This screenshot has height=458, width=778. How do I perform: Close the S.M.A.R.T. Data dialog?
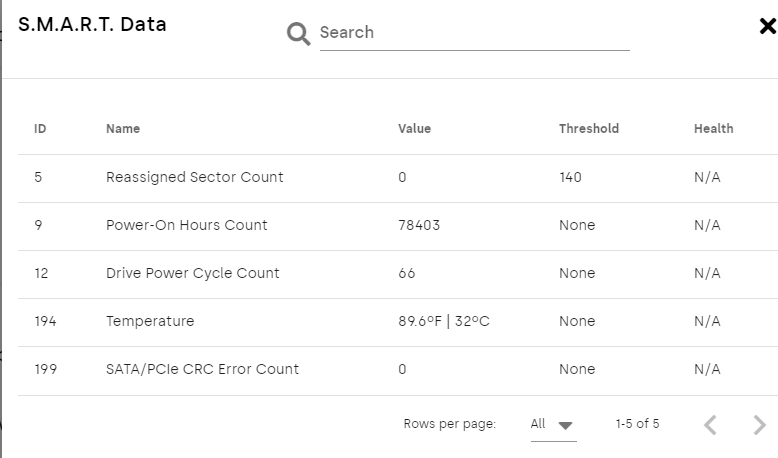tap(767, 27)
